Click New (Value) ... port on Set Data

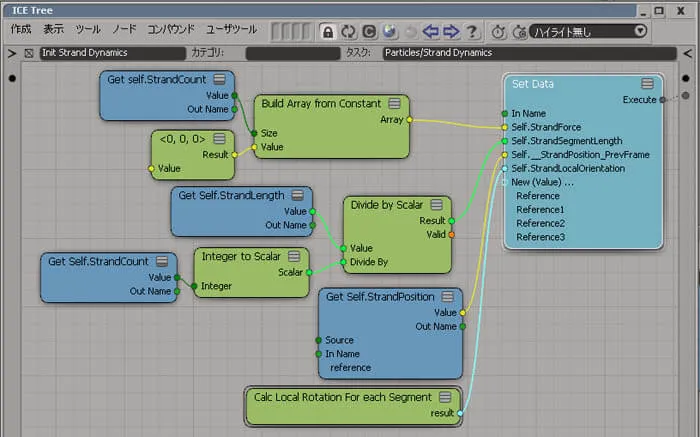pos(542,182)
